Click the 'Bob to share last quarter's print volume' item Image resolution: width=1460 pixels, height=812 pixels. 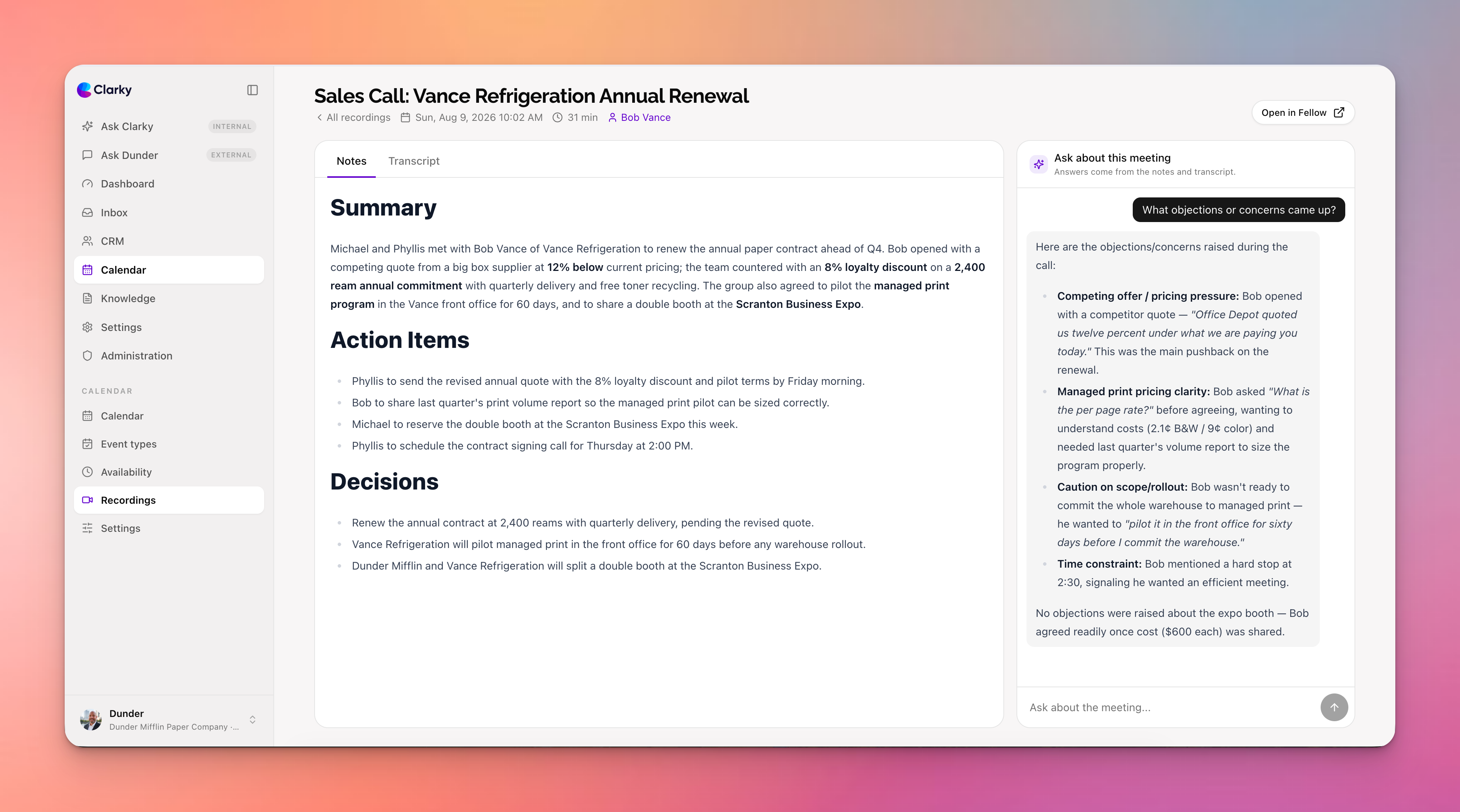tap(590, 402)
